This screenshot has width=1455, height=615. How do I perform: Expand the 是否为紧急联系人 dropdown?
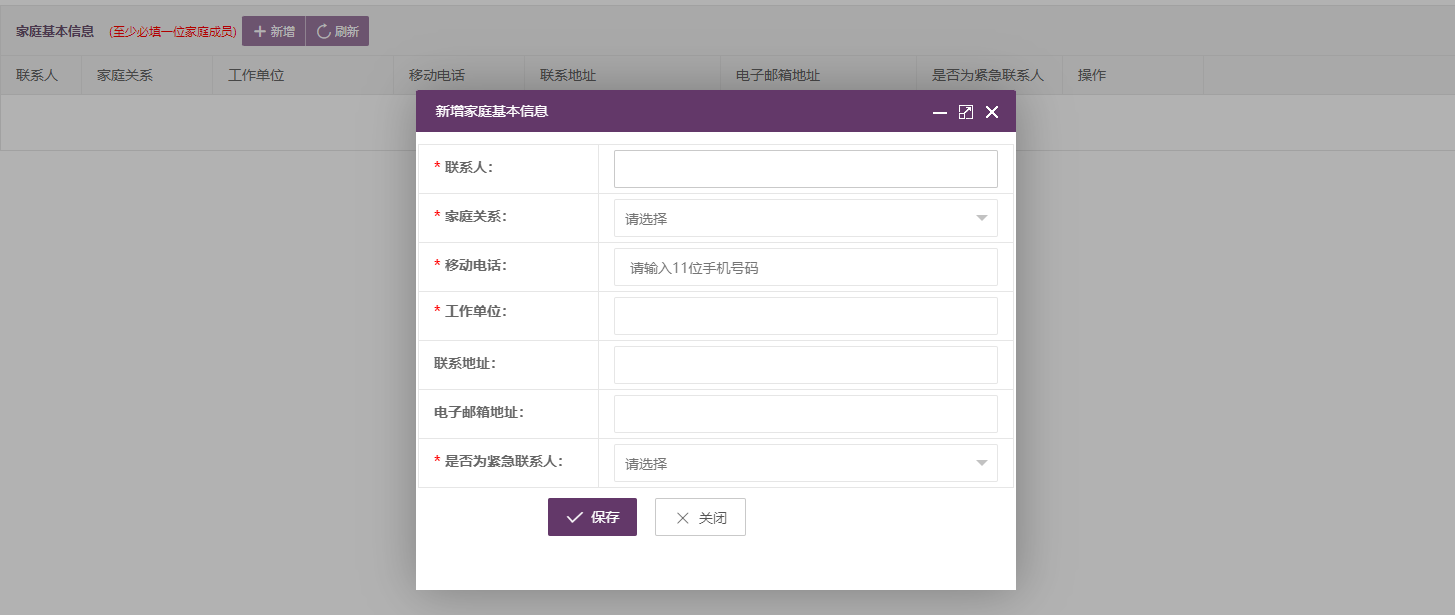coord(805,463)
